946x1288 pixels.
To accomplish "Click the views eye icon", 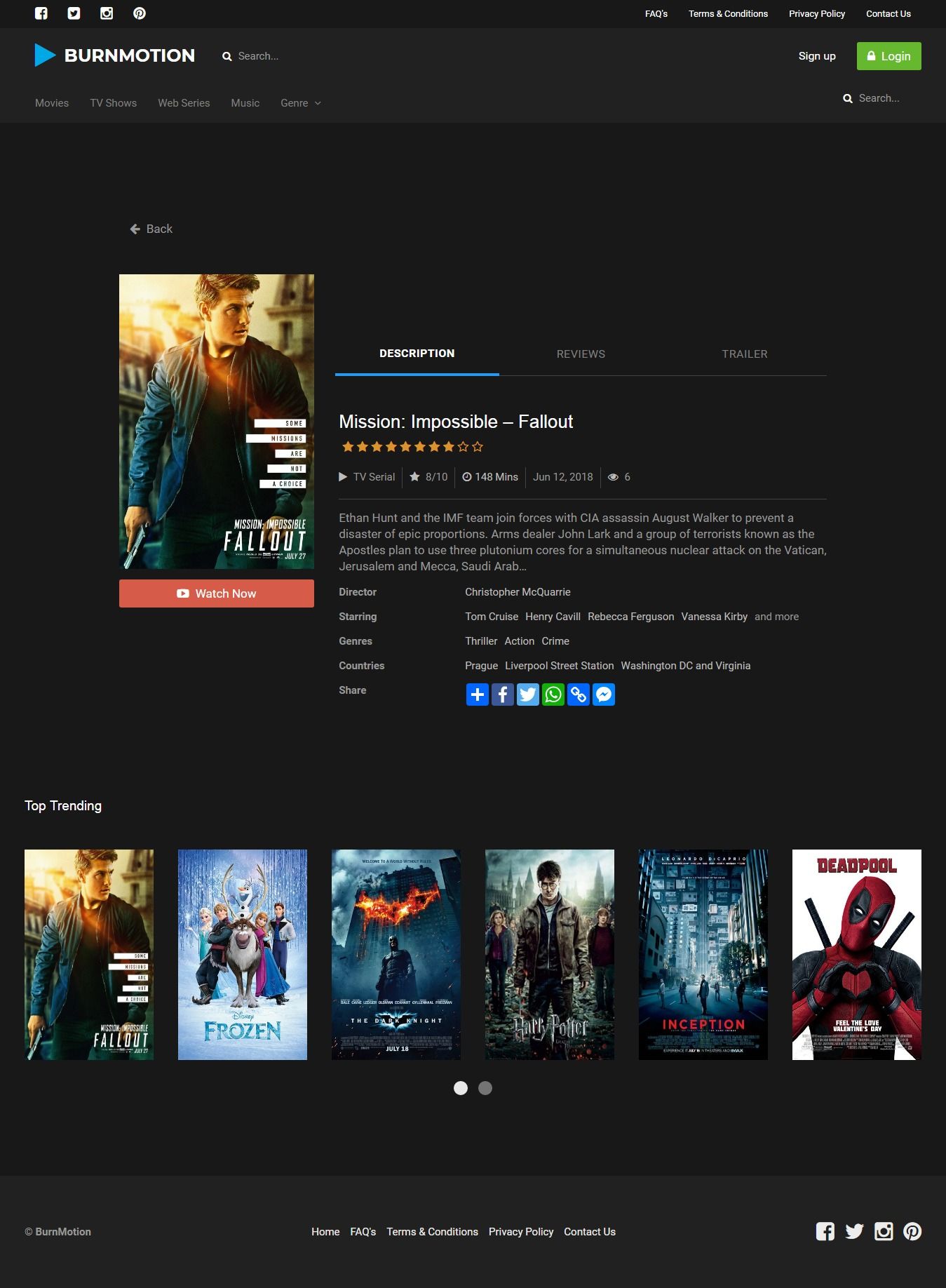I will 613,477.
